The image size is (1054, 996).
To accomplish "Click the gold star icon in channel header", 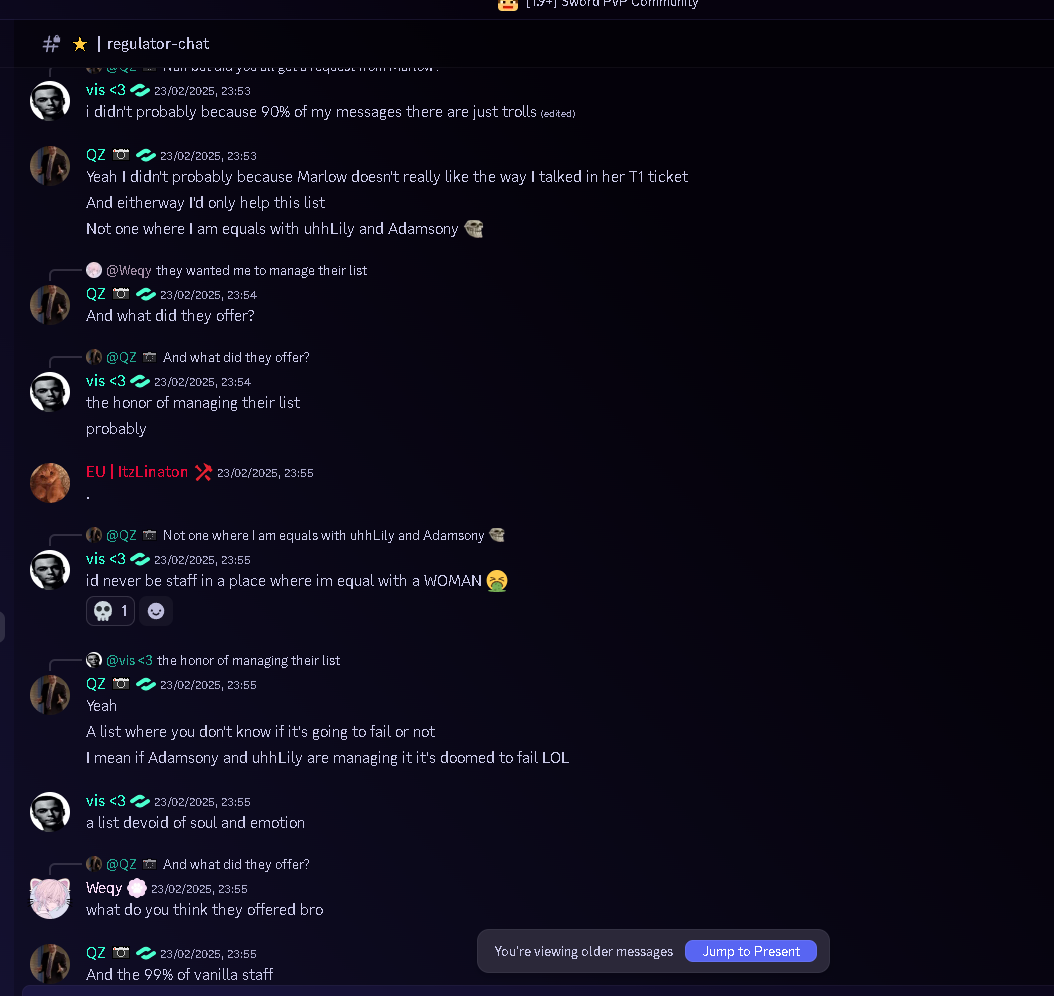I will 80,44.
